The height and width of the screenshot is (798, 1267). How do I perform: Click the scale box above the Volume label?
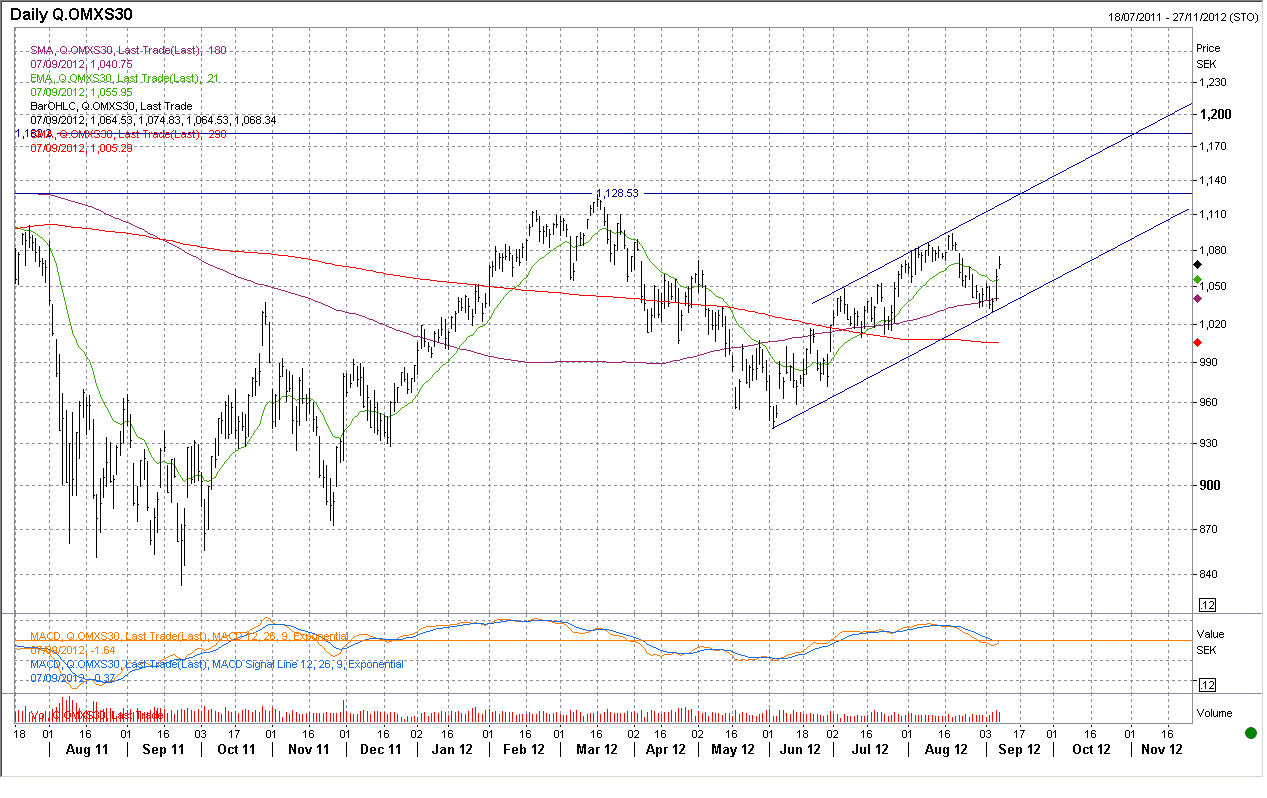[x=1207, y=685]
